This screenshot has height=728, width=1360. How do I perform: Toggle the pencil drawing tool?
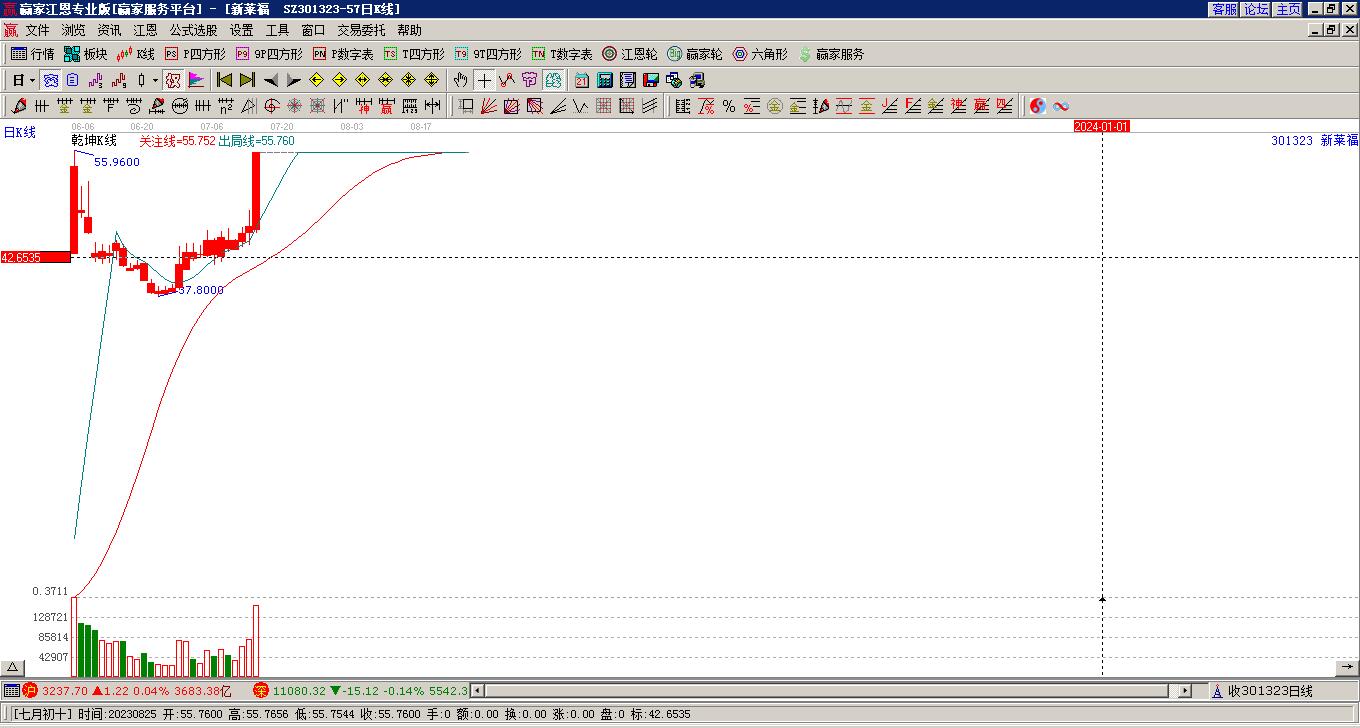(x=19, y=106)
